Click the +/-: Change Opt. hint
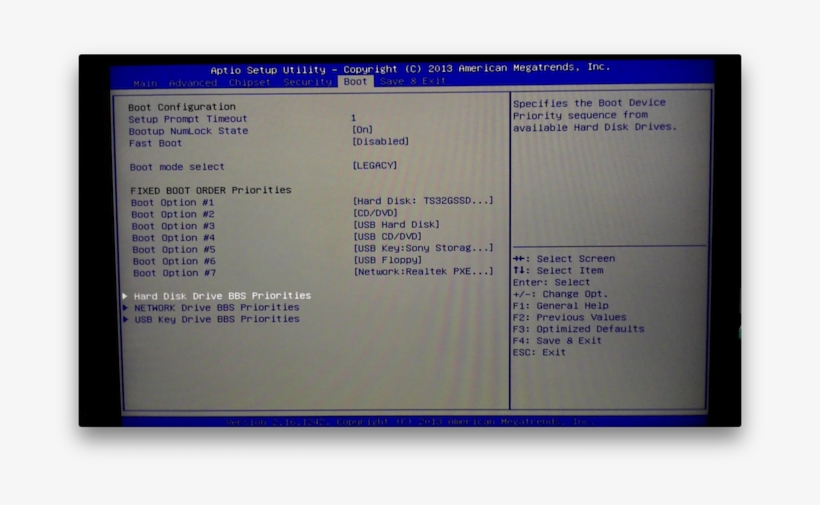Viewport: 820px width, 505px height. pos(561,294)
